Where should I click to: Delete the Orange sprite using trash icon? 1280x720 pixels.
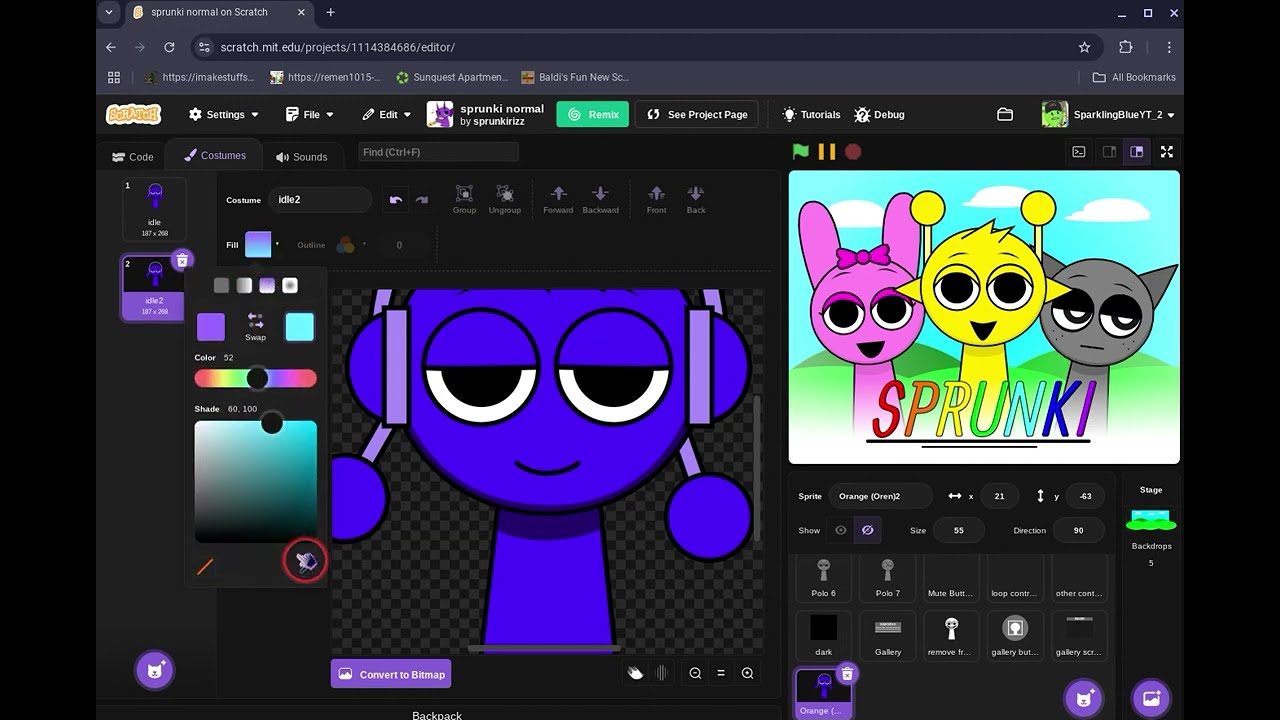pos(847,674)
